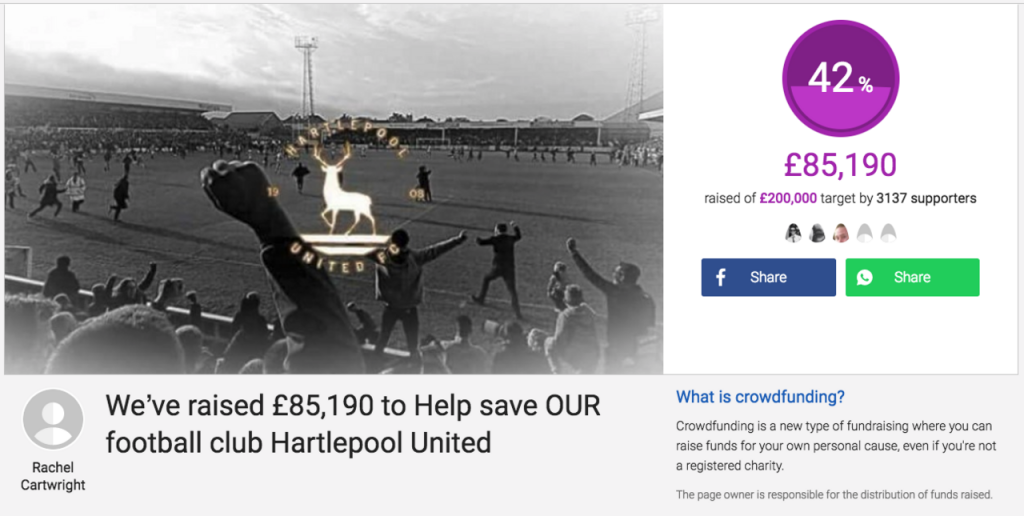Open the first supporter avatar

[x=793, y=233]
